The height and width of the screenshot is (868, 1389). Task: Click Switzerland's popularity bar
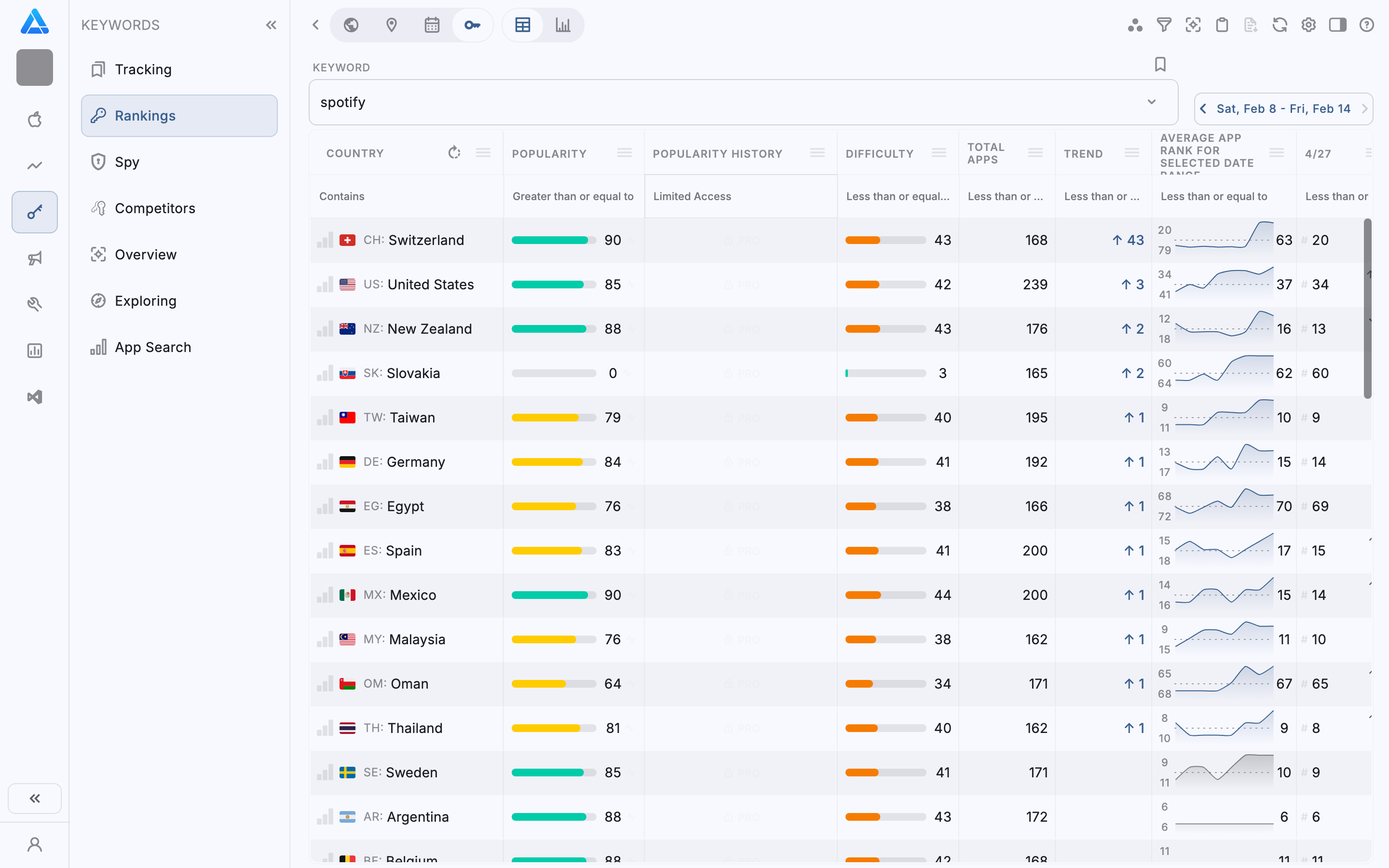tap(553, 240)
